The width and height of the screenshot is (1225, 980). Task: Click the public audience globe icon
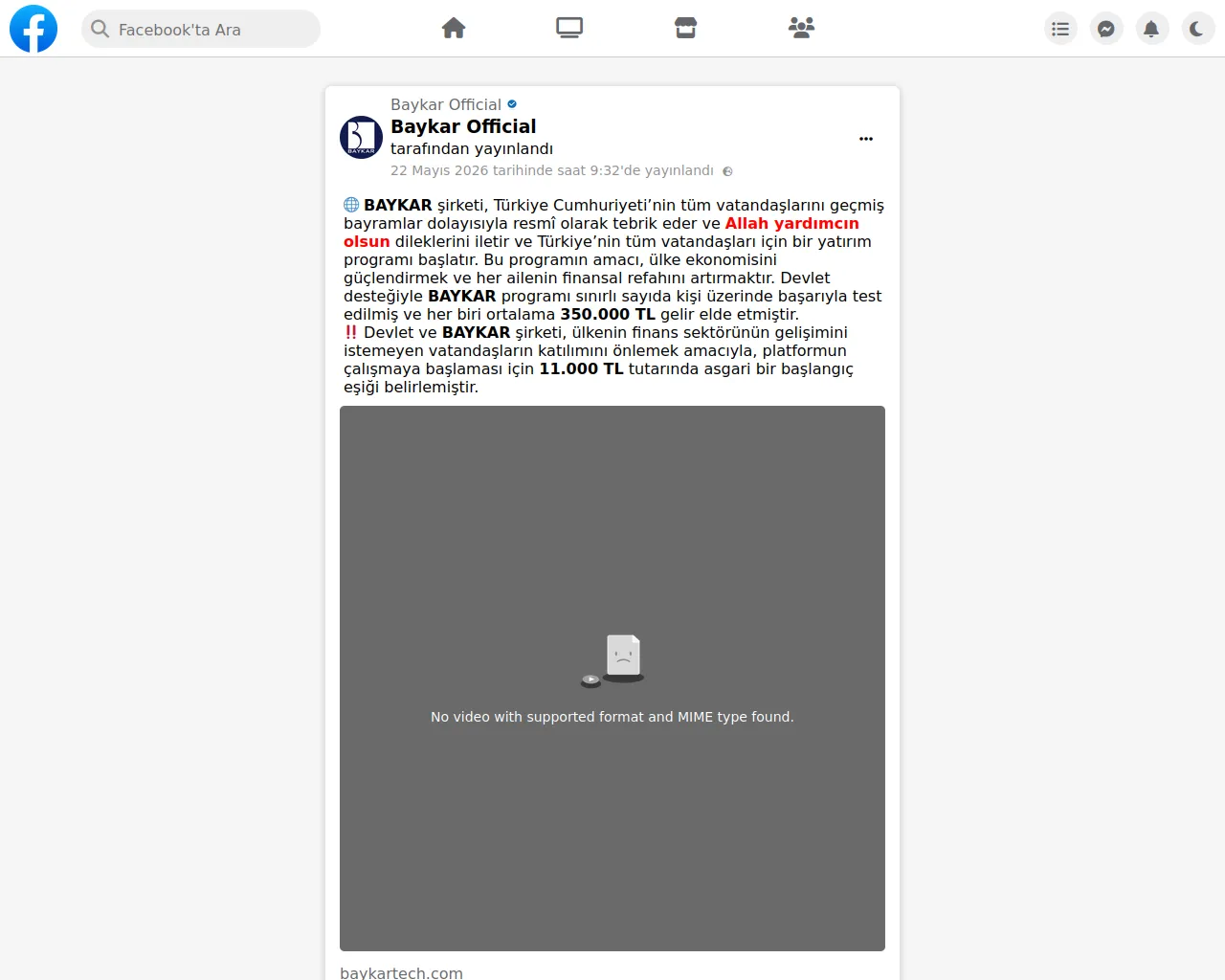pyautogui.click(x=727, y=171)
